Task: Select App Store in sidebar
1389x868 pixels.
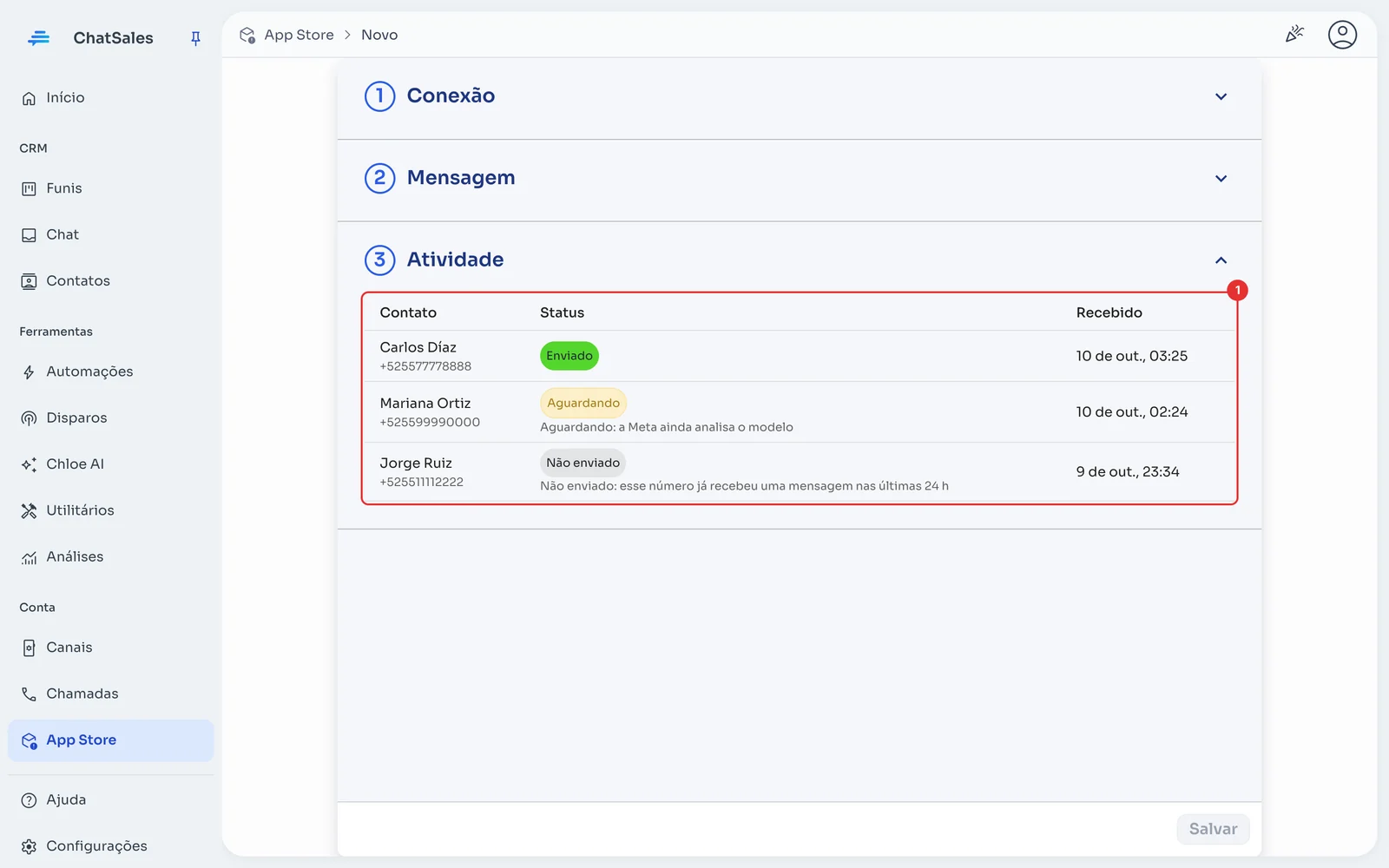Action: 110,740
